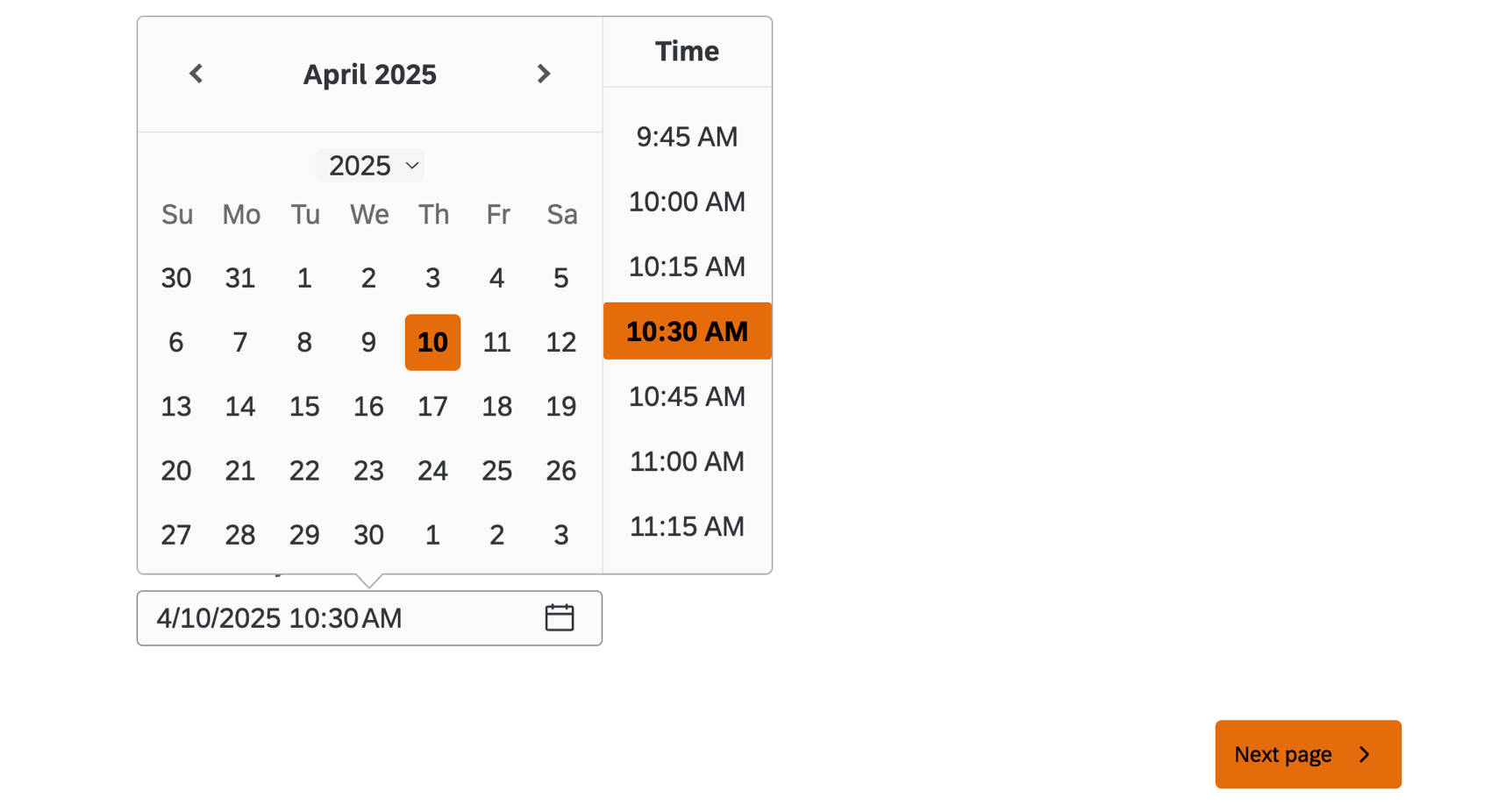Select 11:00 AM in the time column
The width and height of the screenshot is (1491, 812).
click(x=687, y=460)
